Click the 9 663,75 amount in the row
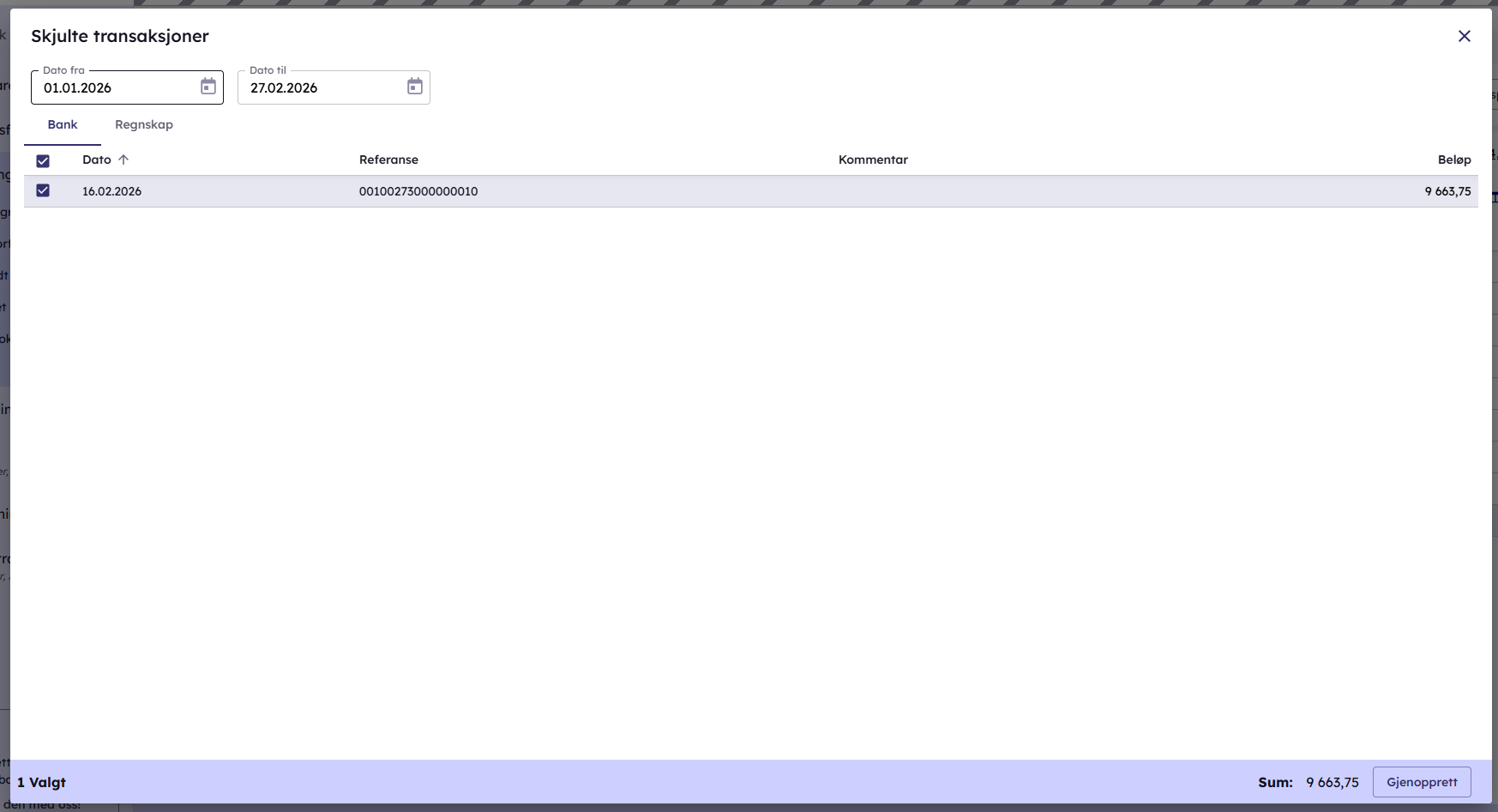 [x=1447, y=192]
